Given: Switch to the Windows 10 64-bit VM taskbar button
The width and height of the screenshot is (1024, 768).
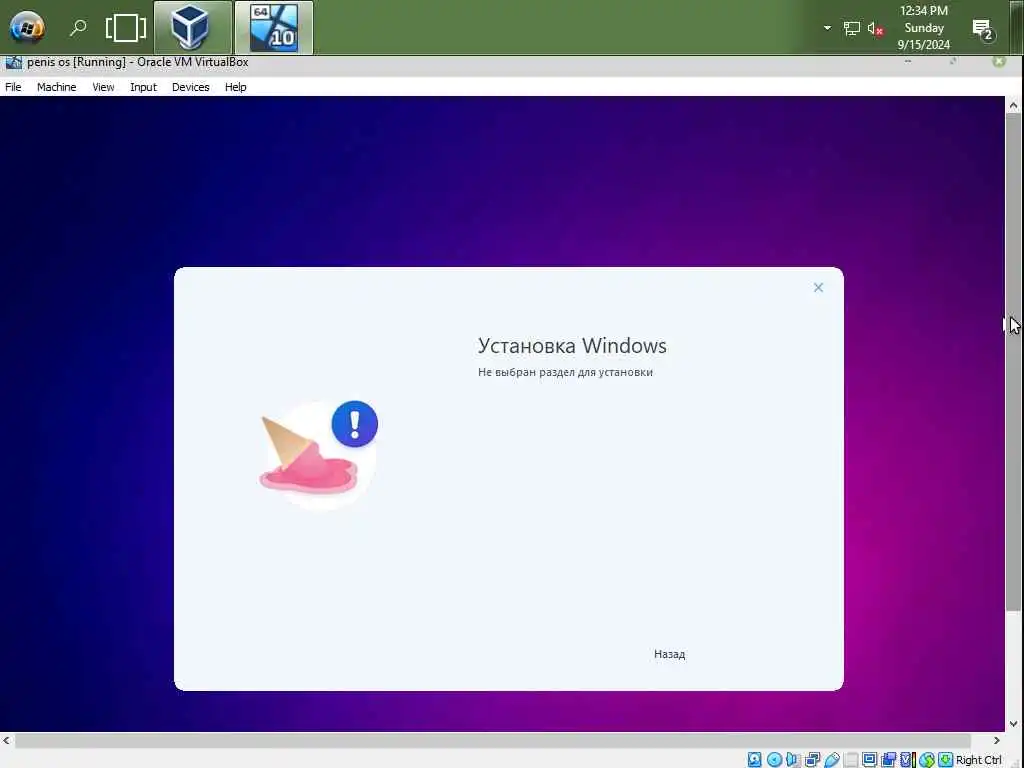Looking at the screenshot, I should (x=274, y=27).
